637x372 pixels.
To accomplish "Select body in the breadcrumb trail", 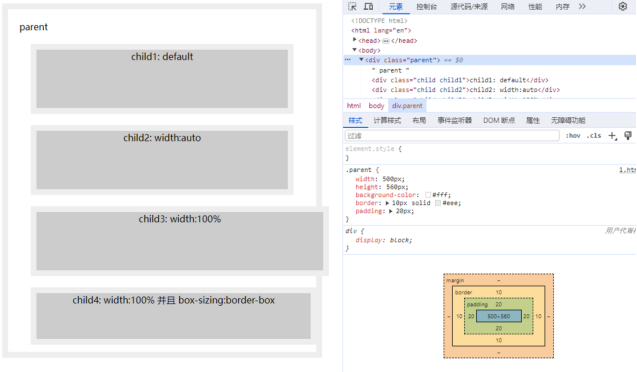I will click(376, 106).
